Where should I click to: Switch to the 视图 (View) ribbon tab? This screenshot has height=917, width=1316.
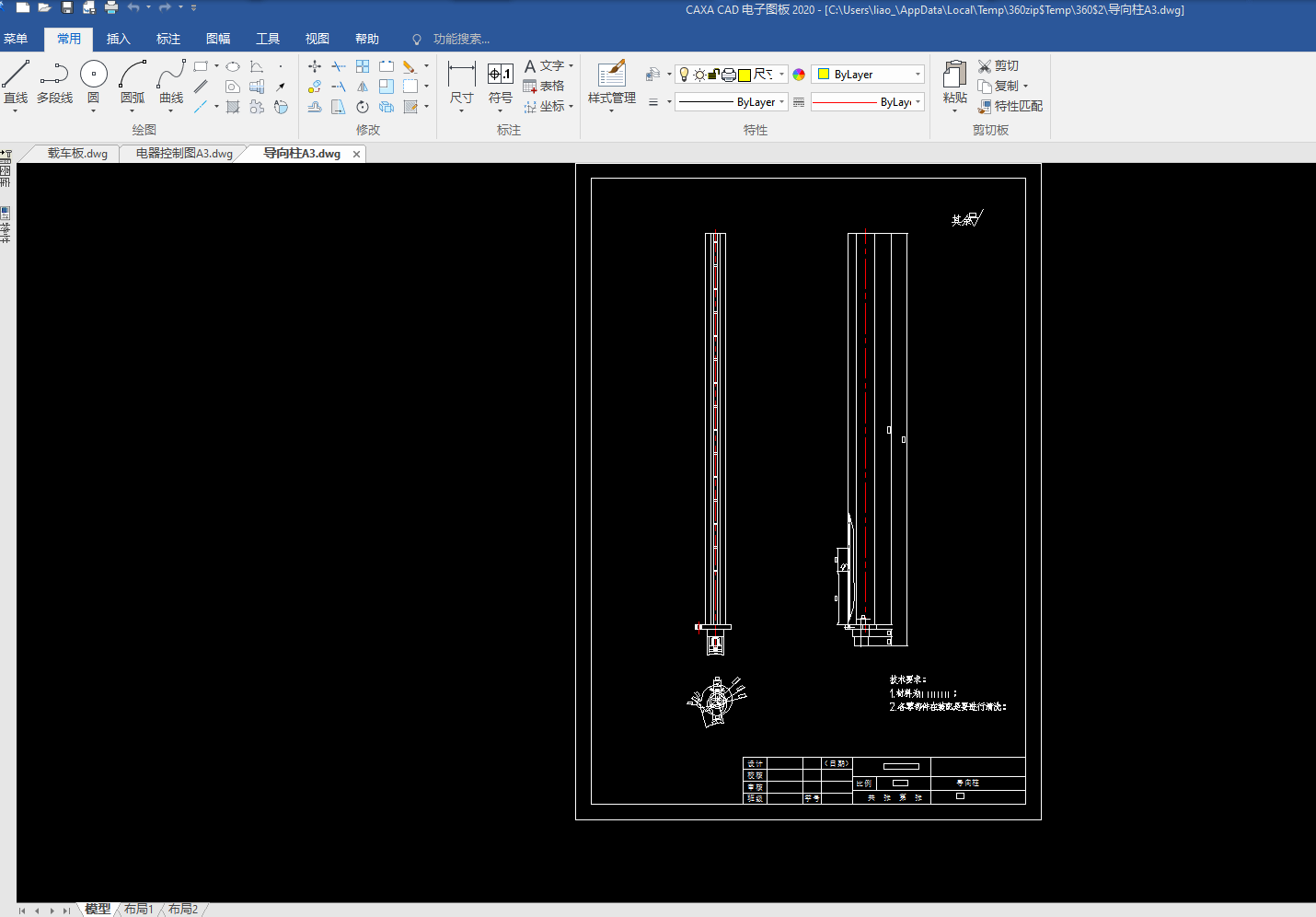(317, 39)
